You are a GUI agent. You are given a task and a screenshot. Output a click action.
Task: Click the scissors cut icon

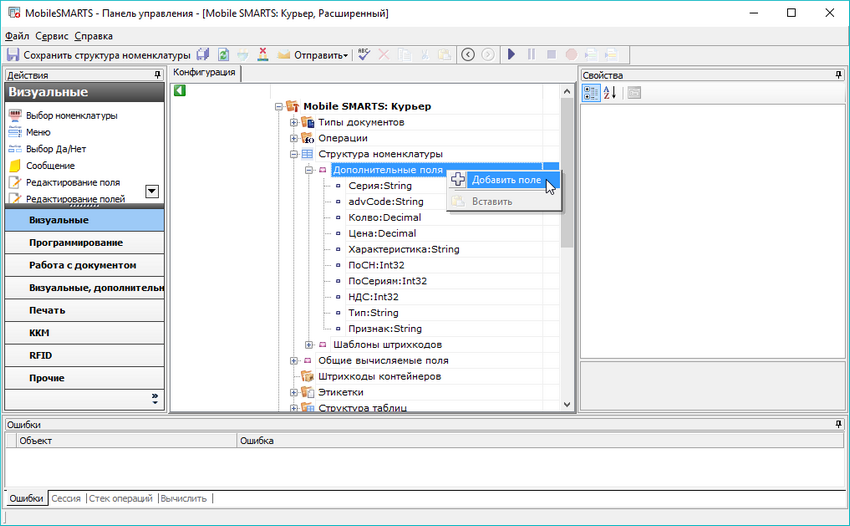click(424, 55)
